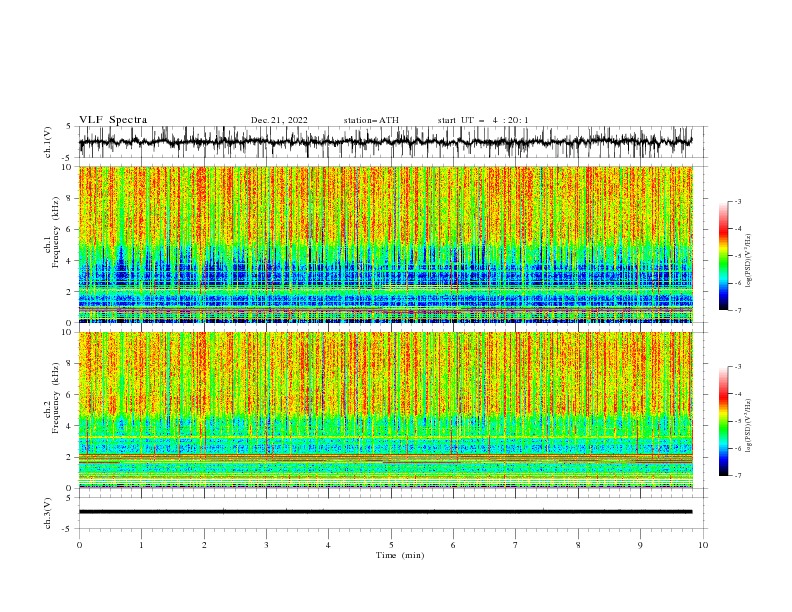Click the "6" kHz tick of ch.1 spectrogram
The width and height of the screenshot is (792, 612).
pyautogui.click(x=71, y=229)
